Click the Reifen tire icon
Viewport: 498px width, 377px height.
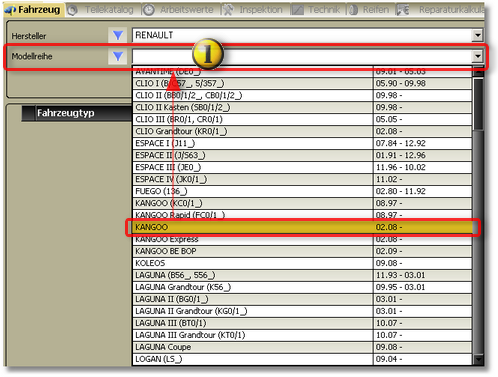pos(353,10)
